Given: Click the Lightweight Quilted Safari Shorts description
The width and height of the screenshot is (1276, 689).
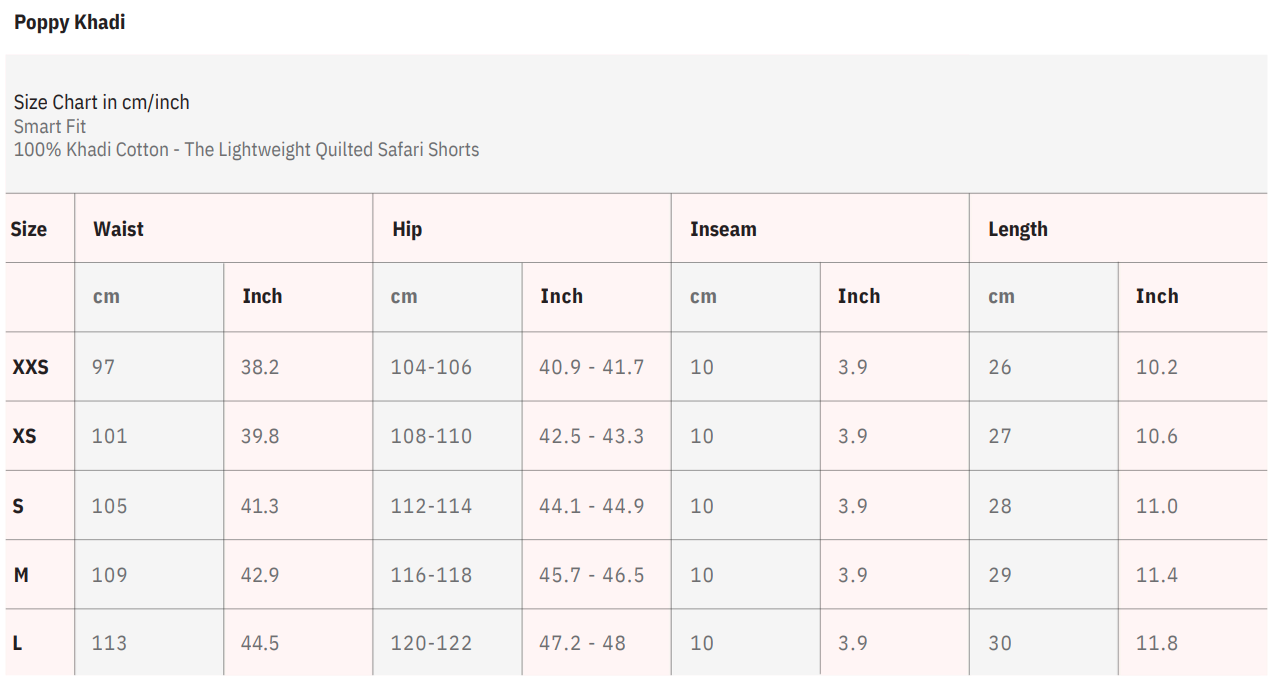Looking at the screenshot, I should click(246, 150).
